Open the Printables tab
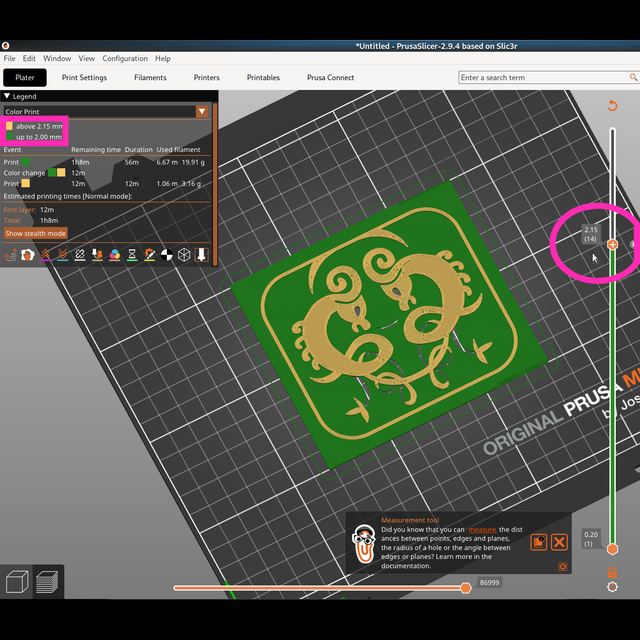 (263, 78)
